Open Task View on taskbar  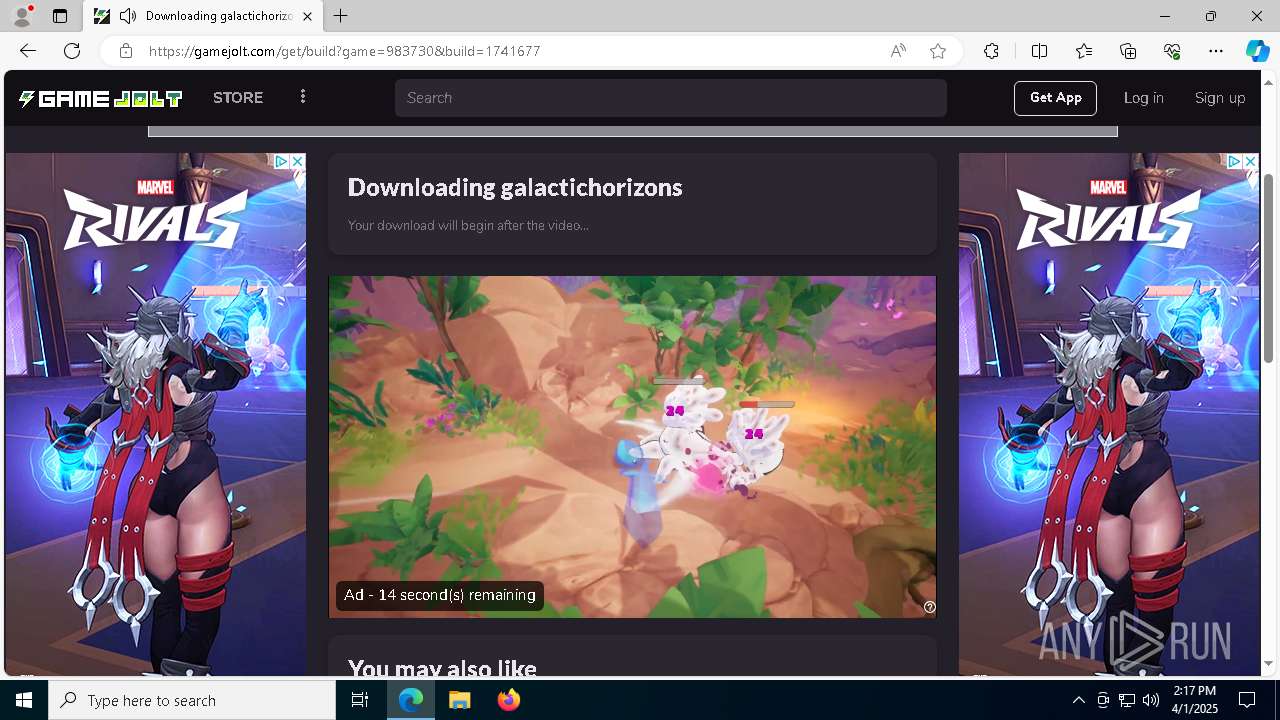[360, 700]
